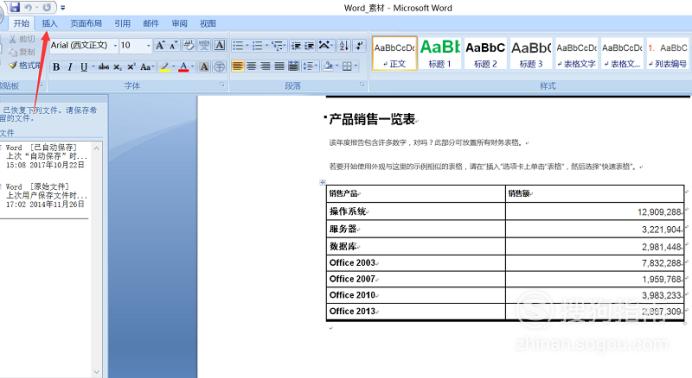Apply 正文 style
The height and width of the screenshot is (378, 692).
(395, 54)
